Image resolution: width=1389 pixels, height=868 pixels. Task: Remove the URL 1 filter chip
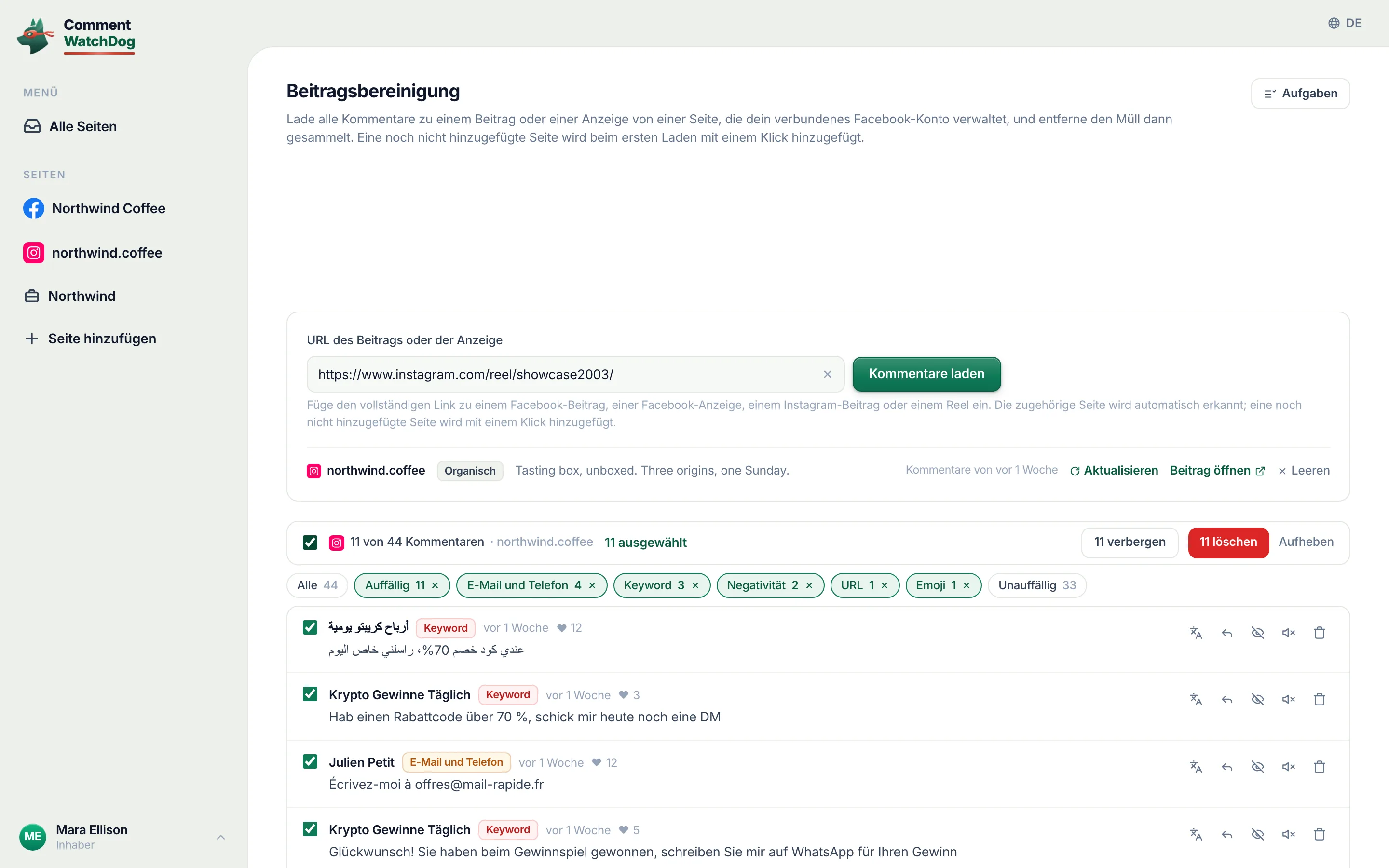coord(885,585)
